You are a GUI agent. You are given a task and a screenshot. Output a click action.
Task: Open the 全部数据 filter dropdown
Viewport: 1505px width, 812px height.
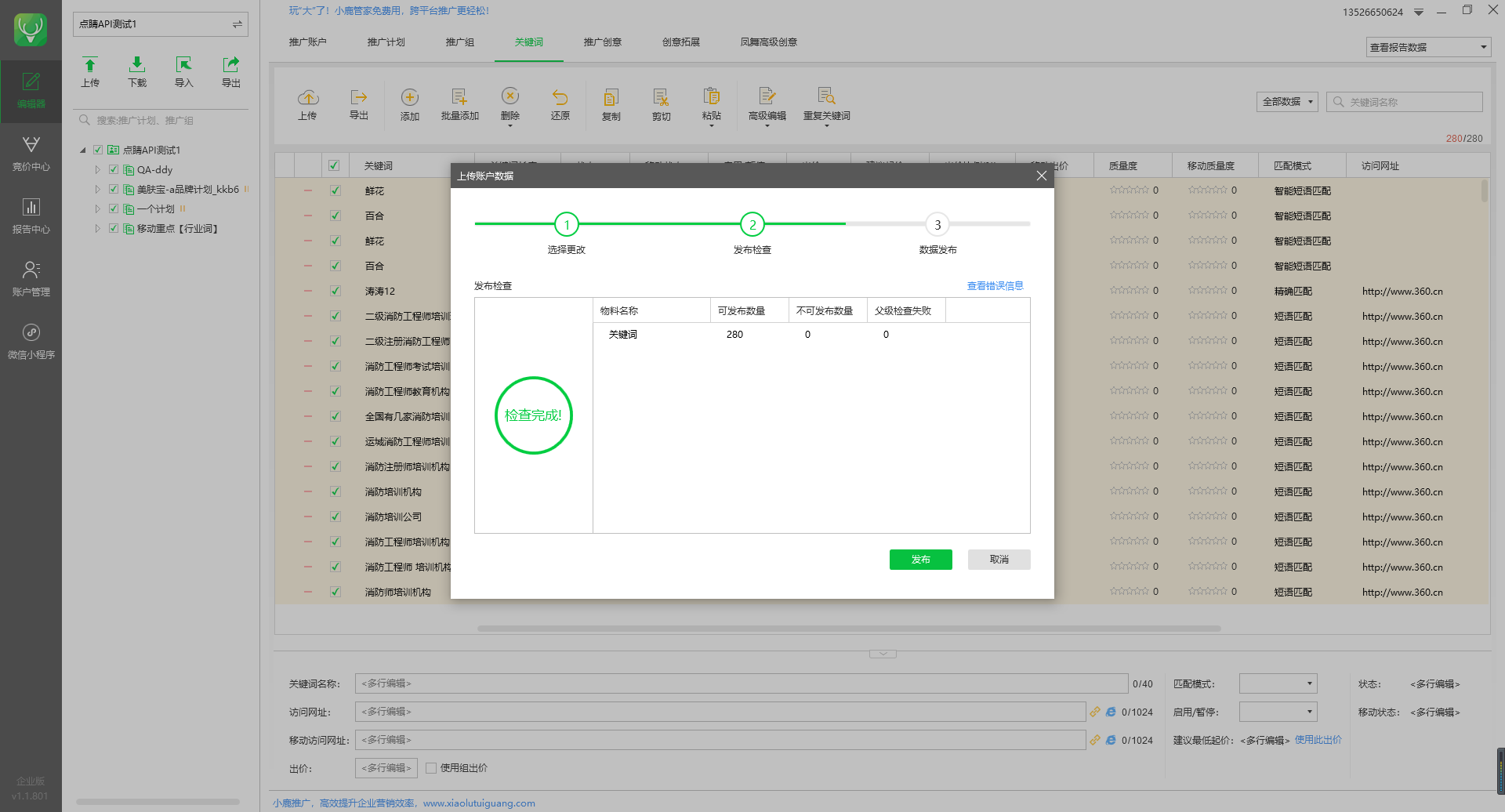click(1287, 101)
